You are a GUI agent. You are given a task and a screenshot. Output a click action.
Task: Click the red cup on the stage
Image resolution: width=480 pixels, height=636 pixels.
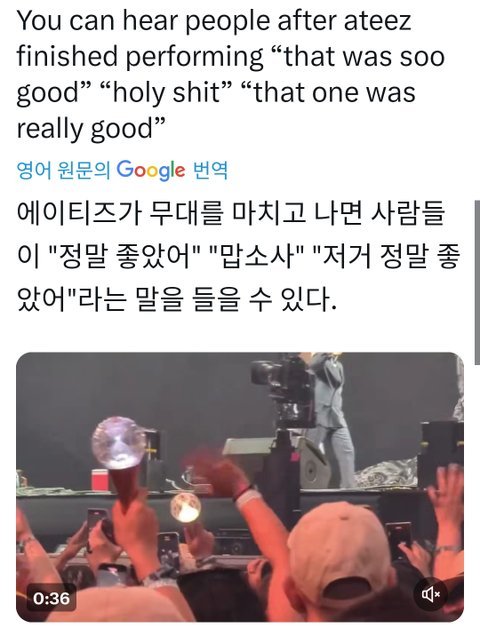(100, 480)
